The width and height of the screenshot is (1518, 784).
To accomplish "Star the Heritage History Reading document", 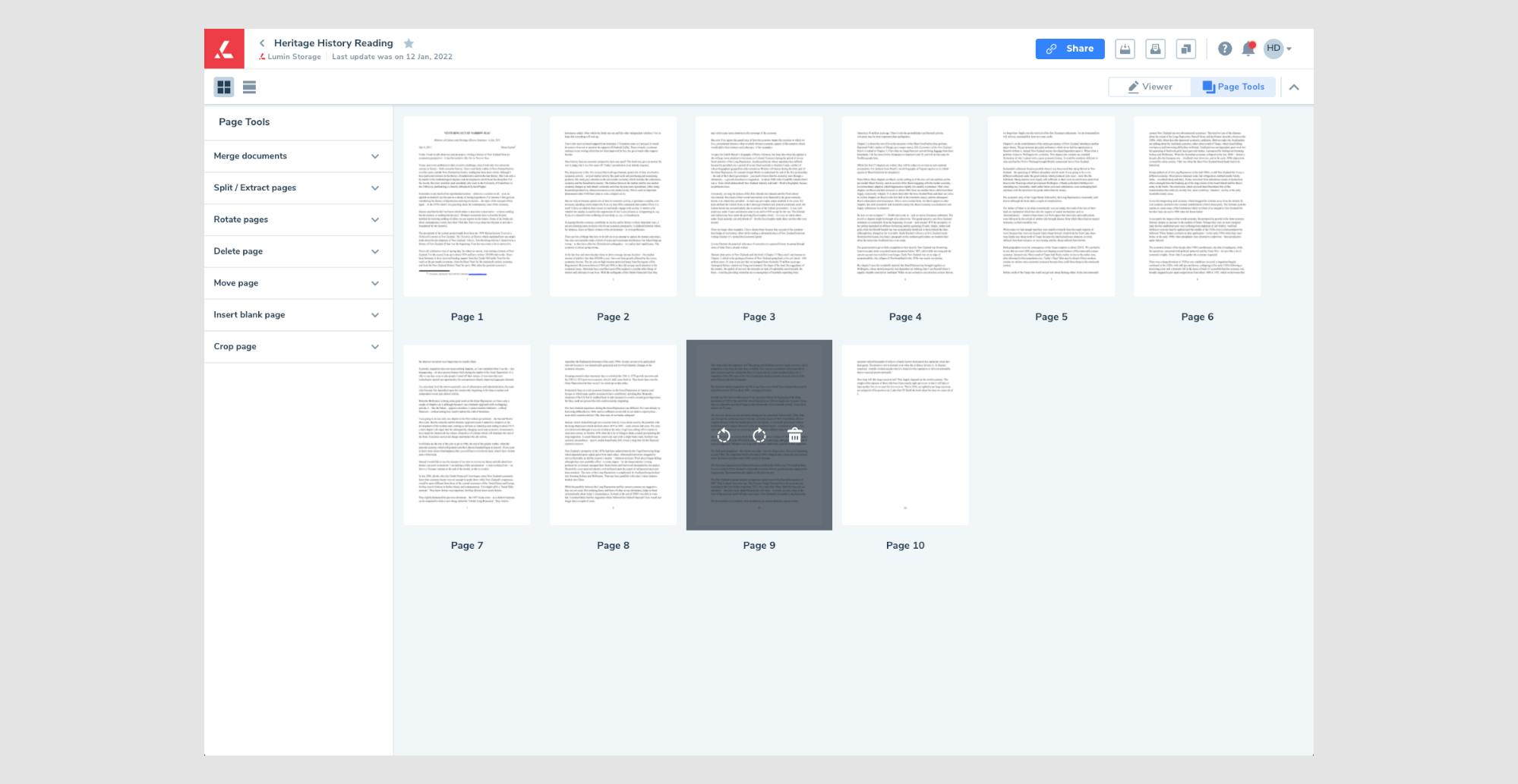I will 409,43.
